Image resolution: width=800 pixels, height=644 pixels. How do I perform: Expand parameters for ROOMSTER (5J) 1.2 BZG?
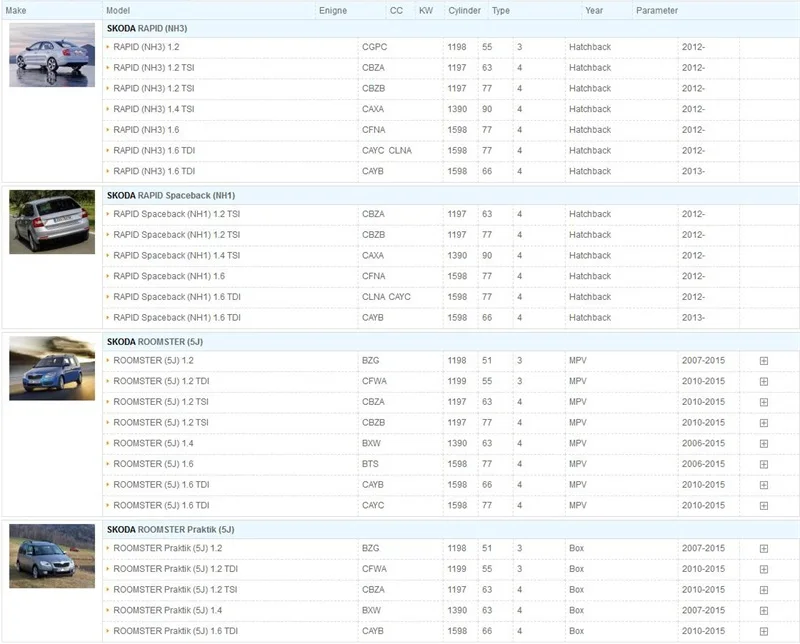click(763, 361)
